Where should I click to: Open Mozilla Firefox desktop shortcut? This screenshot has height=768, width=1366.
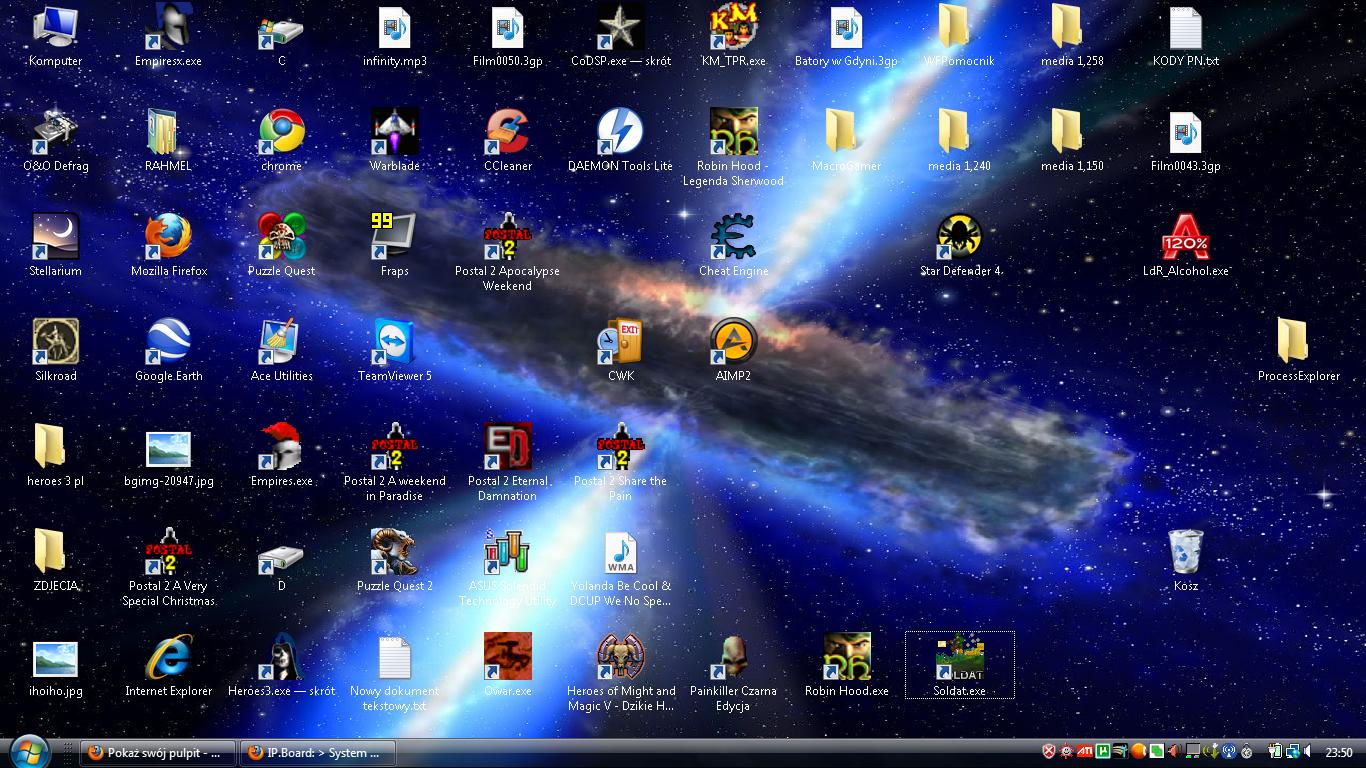point(168,246)
